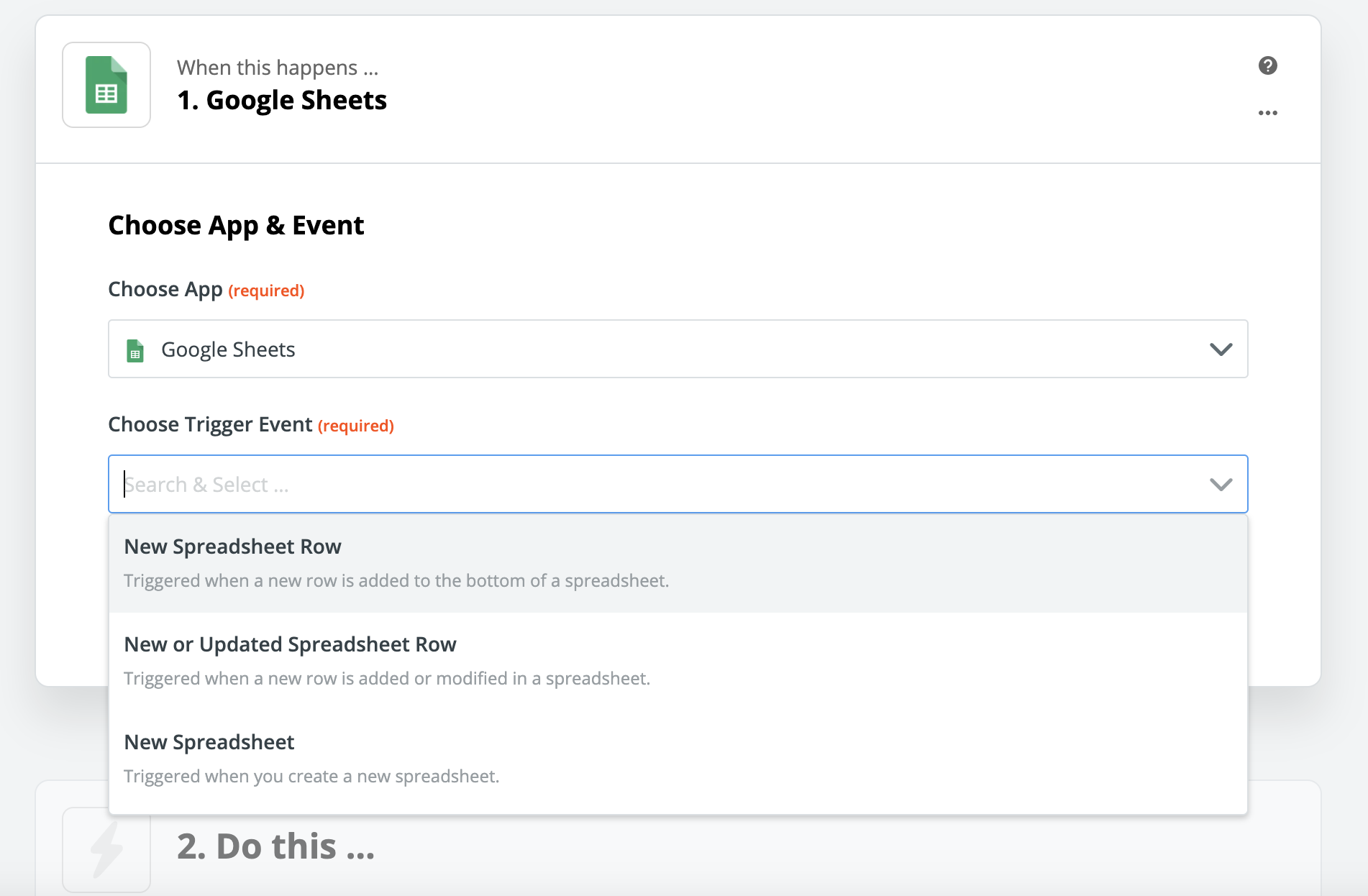The image size is (1368, 896).
Task: Click the 1. Google Sheets step title
Action: tap(282, 100)
